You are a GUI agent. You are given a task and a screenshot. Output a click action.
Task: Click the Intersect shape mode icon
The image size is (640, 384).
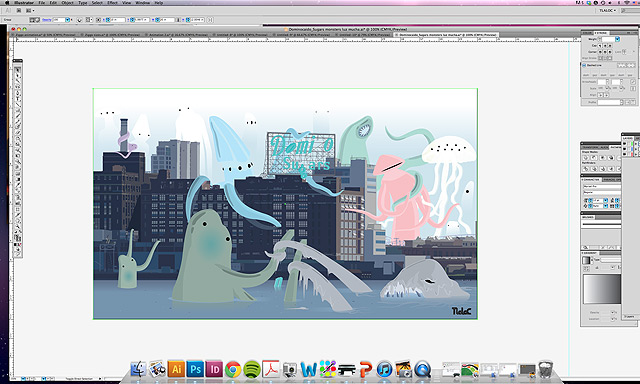[602, 158]
